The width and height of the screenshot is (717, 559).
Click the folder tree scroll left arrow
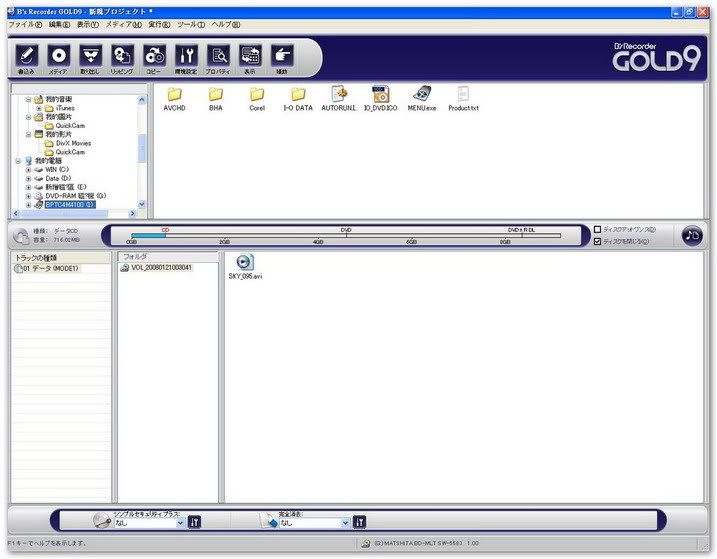[x=16, y=213]
